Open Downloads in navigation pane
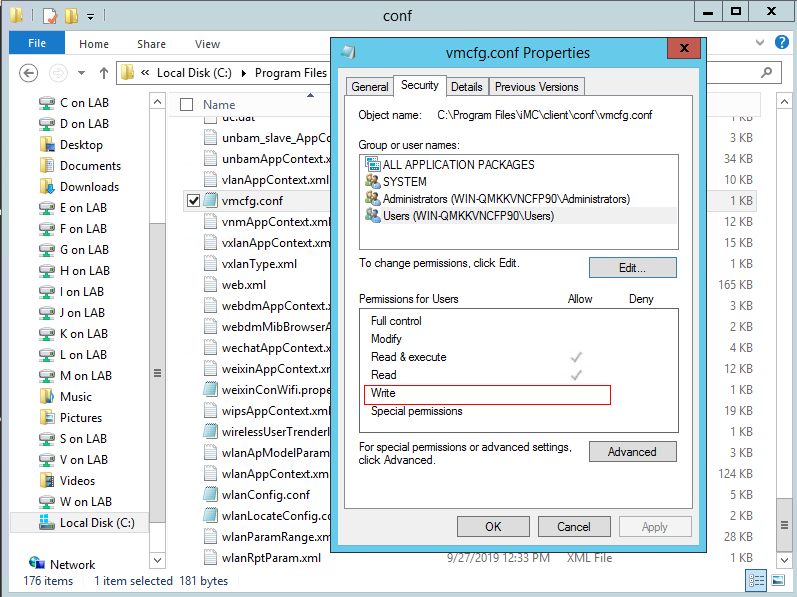Screen dimensions: 797x597 pos(89,187)
